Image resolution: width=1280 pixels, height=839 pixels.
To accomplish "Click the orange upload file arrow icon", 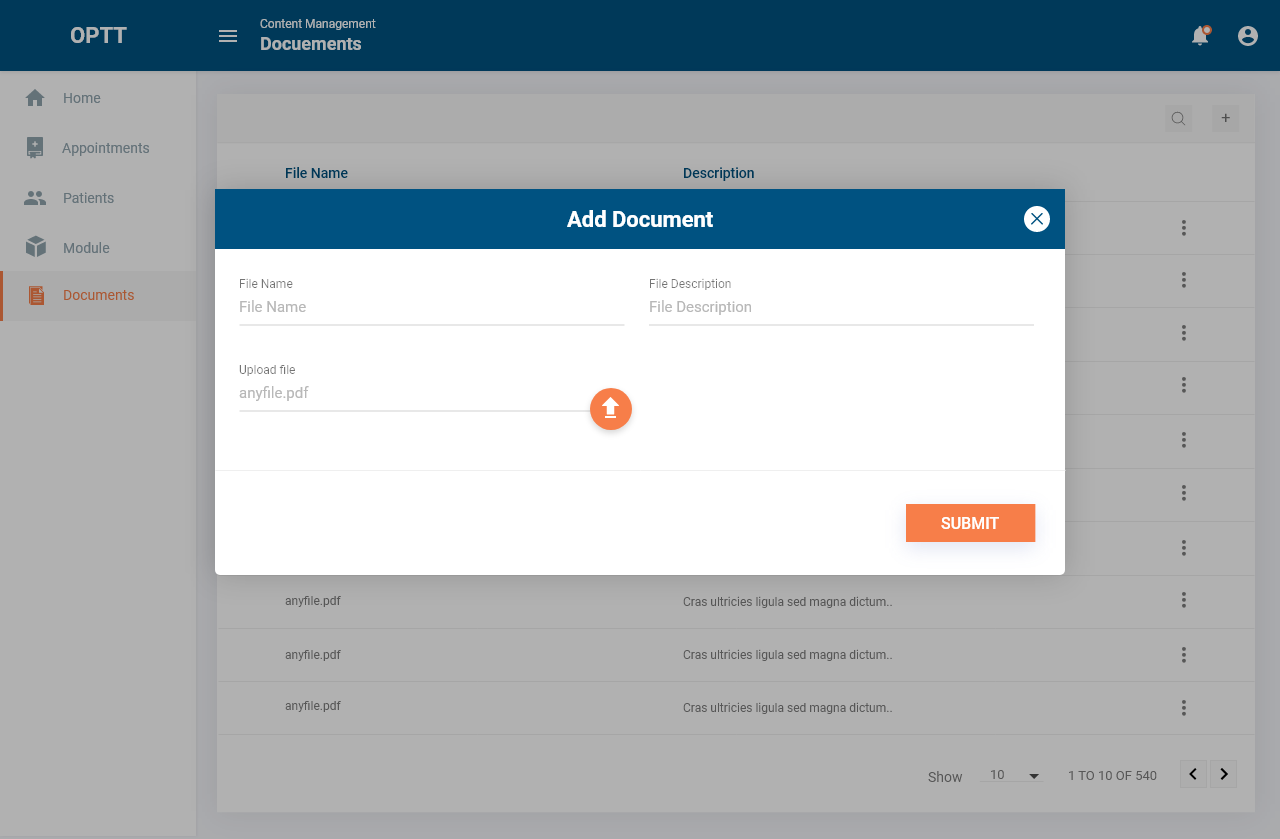I will point(611,409).
